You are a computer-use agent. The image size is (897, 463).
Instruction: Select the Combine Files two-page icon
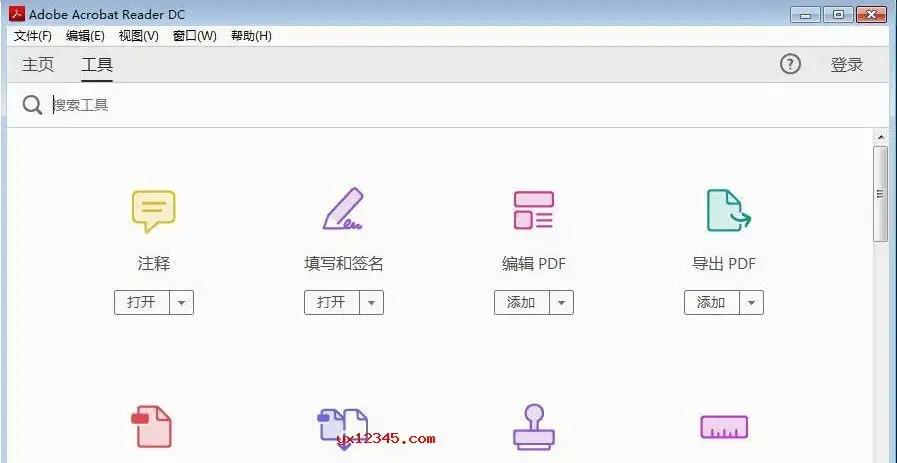(x=343, y=428)
